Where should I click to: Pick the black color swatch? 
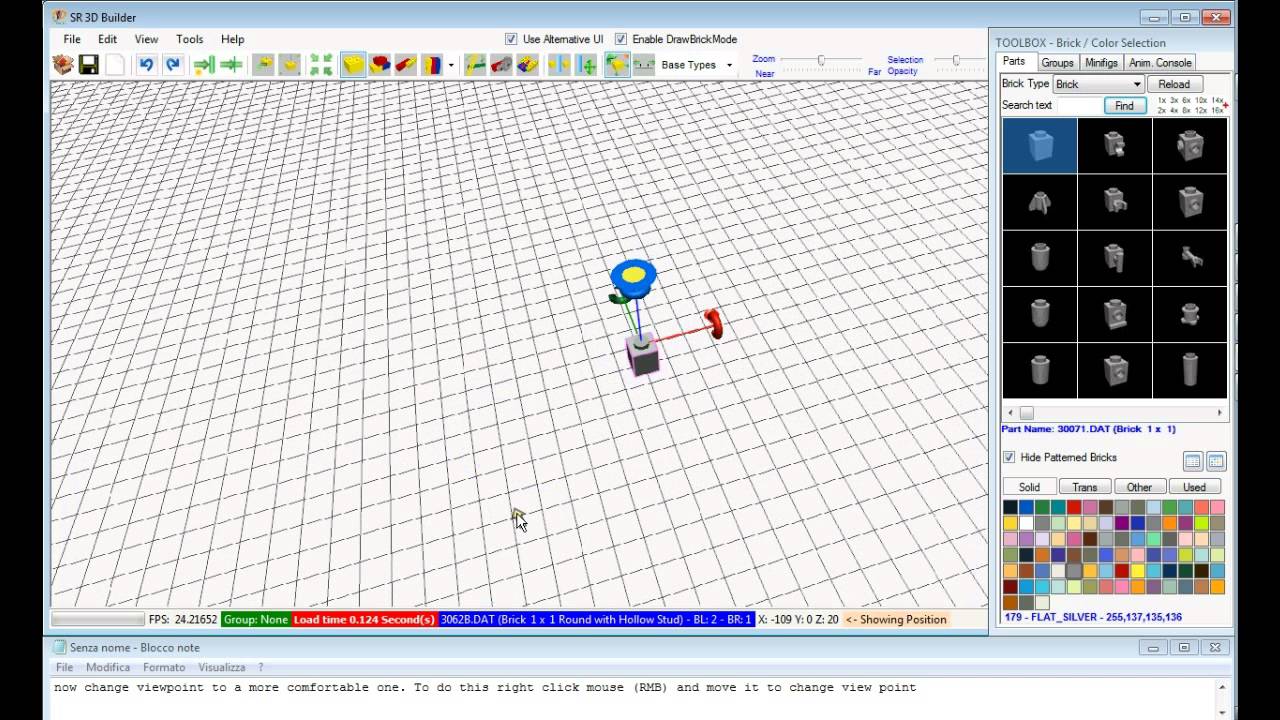click(1010, 507)
